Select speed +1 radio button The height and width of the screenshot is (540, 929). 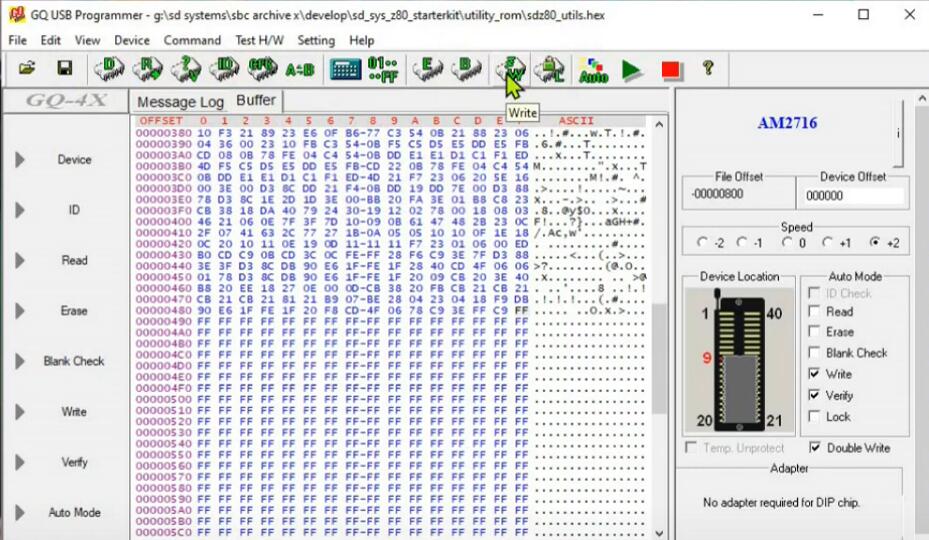(827, 242)
